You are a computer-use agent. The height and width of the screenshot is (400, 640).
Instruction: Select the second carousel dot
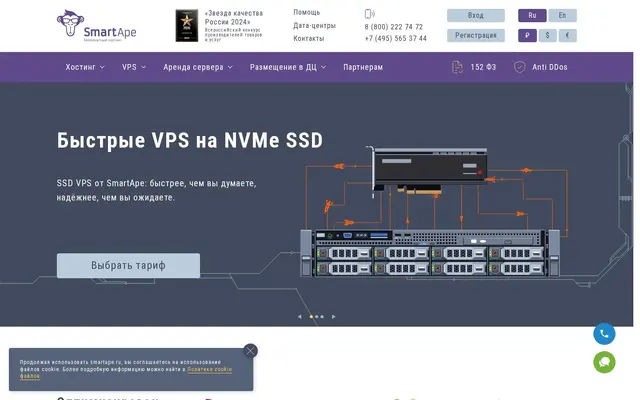click(x=317, y=317)
